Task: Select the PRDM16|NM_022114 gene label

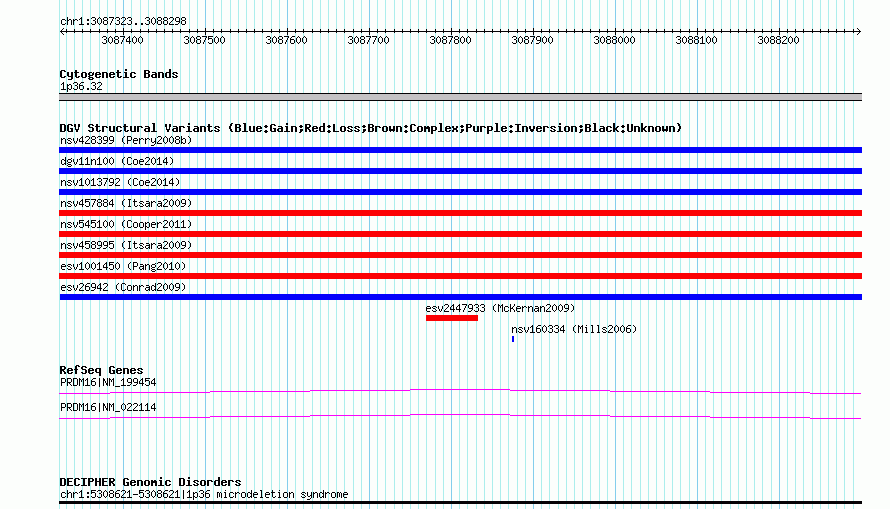Action: 108,407
